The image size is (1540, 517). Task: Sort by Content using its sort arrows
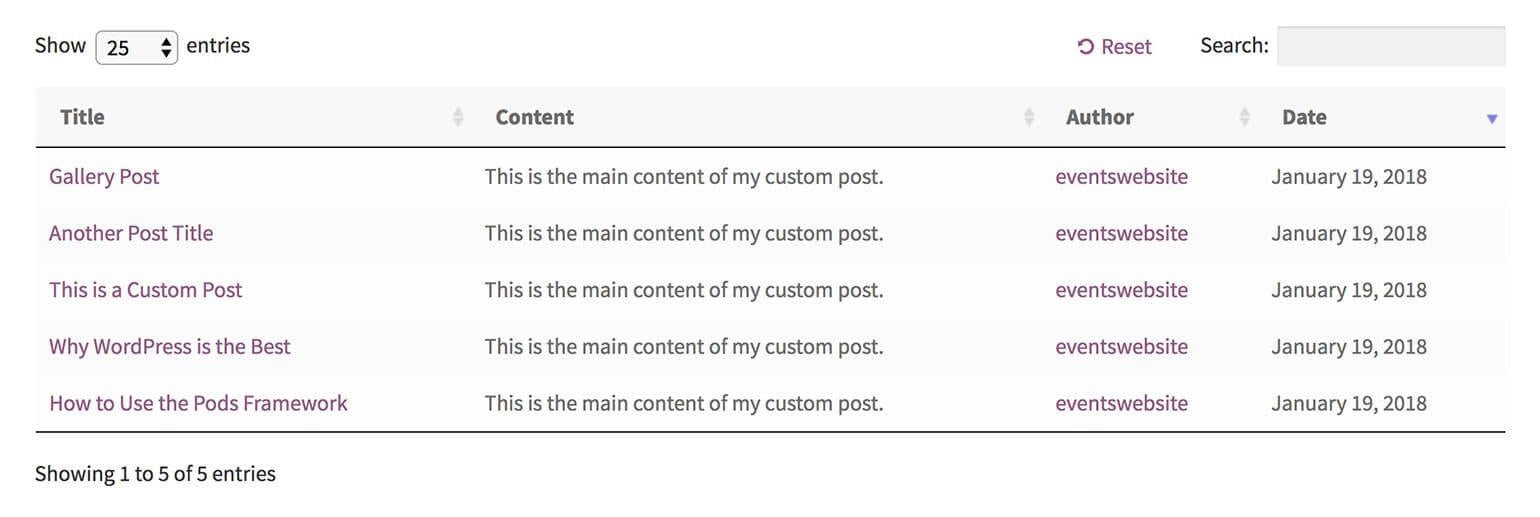(1029, 117)
